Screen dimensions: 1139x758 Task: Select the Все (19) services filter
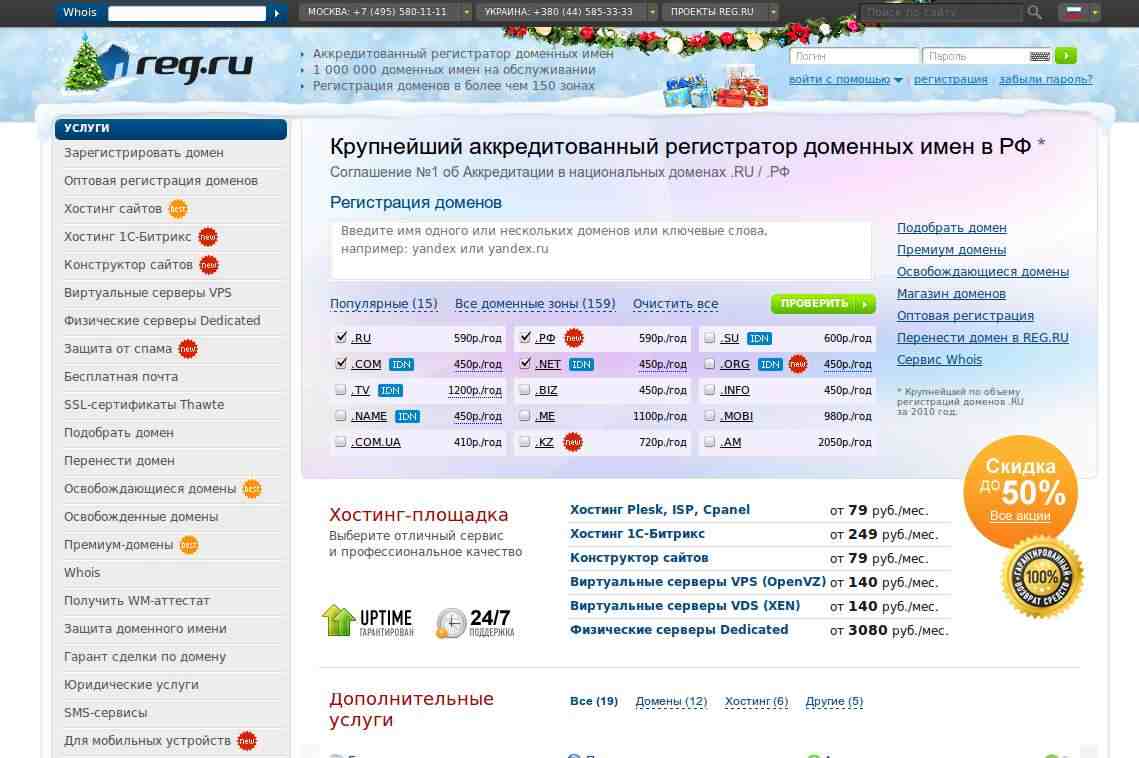point(593,701)
